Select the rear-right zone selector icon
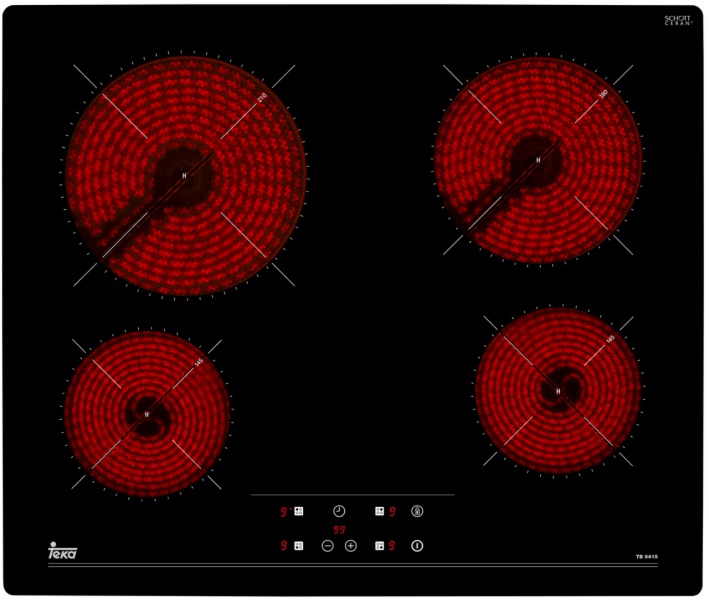709x600 pixels. 380,511
